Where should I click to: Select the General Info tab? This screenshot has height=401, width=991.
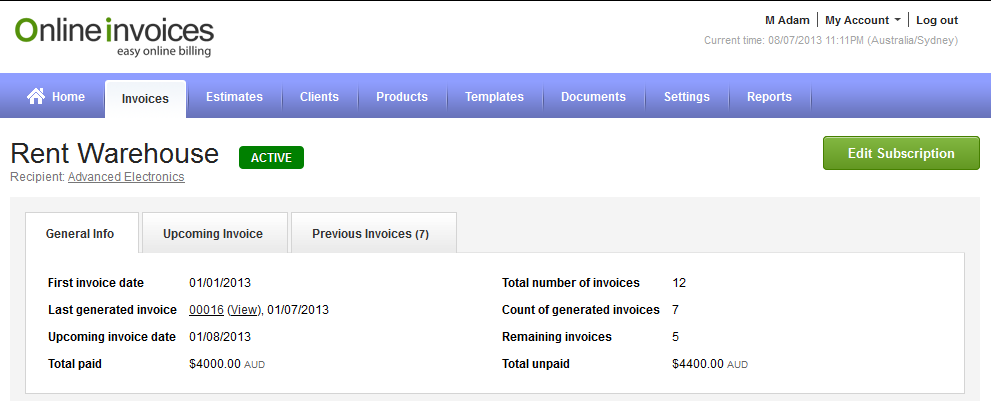pyautogui.click(x=80, y=234)
